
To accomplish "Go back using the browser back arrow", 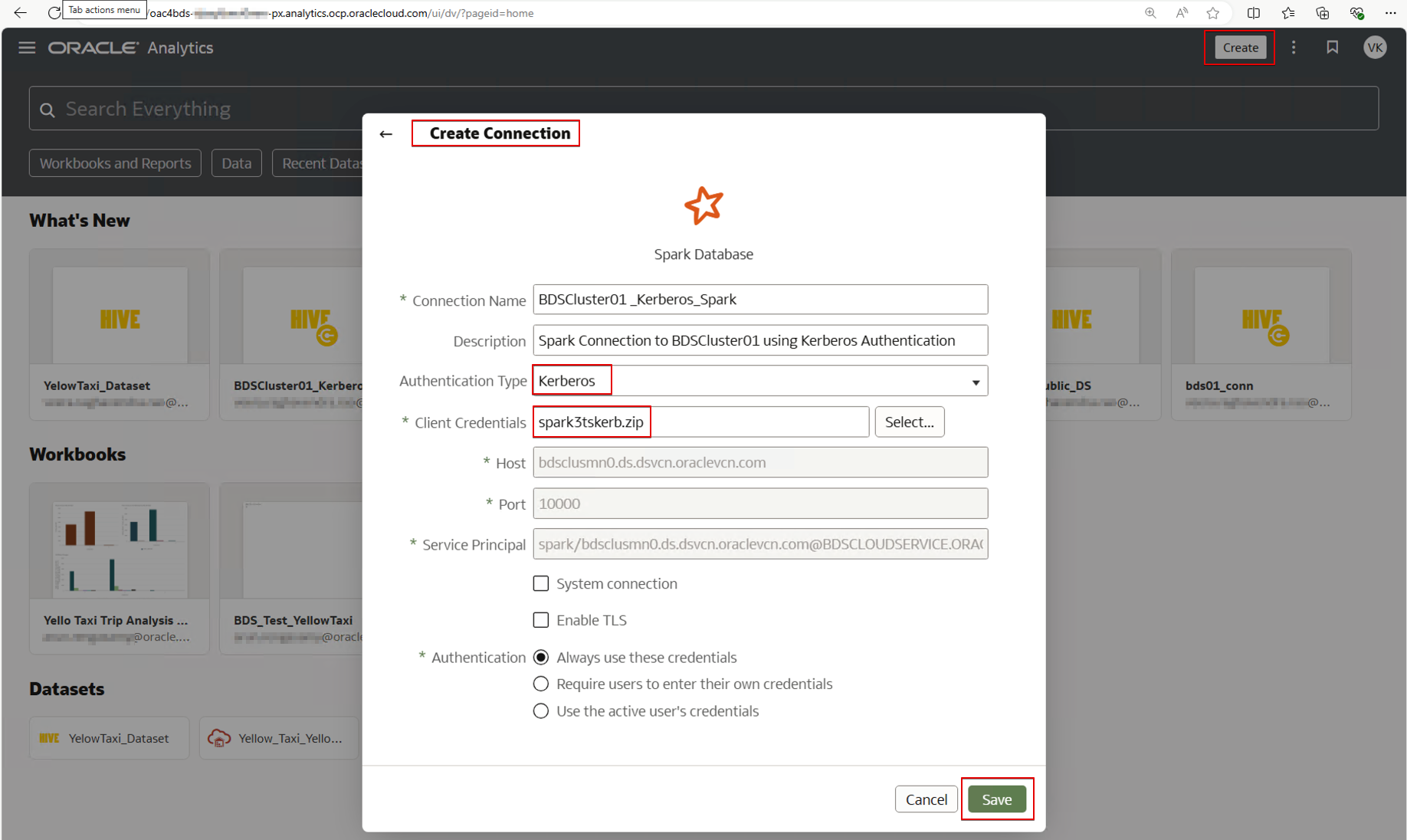I will (x=21, y=12).
